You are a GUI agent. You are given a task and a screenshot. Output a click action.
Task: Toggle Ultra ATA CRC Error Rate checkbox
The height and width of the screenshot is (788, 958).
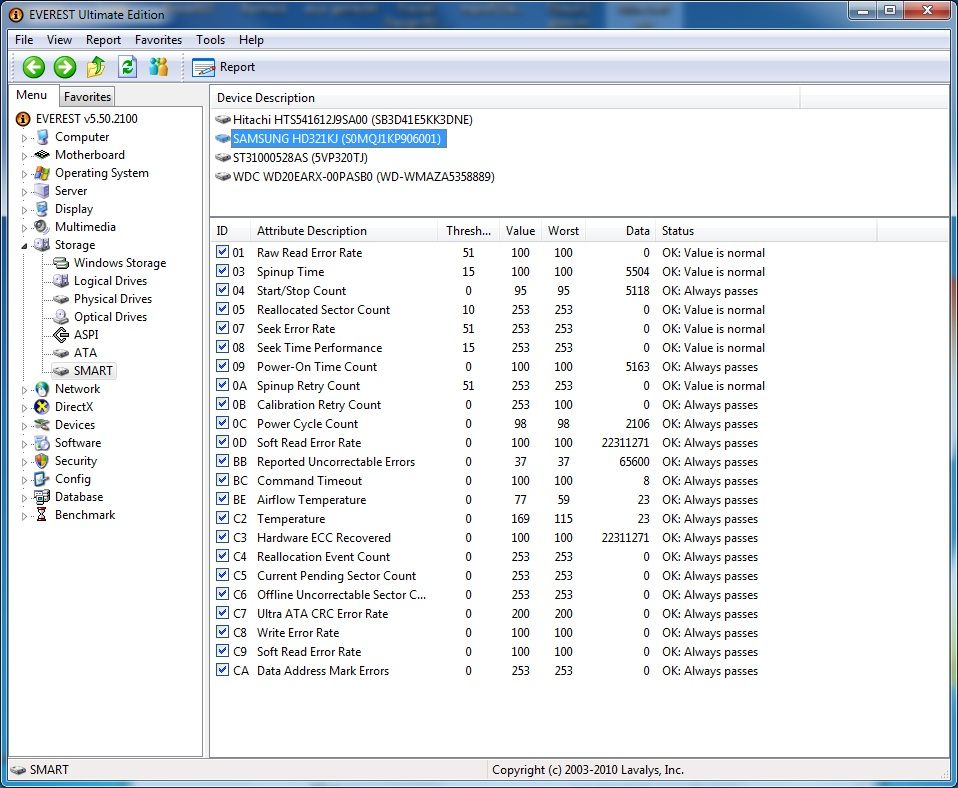[x=222, y=613]
